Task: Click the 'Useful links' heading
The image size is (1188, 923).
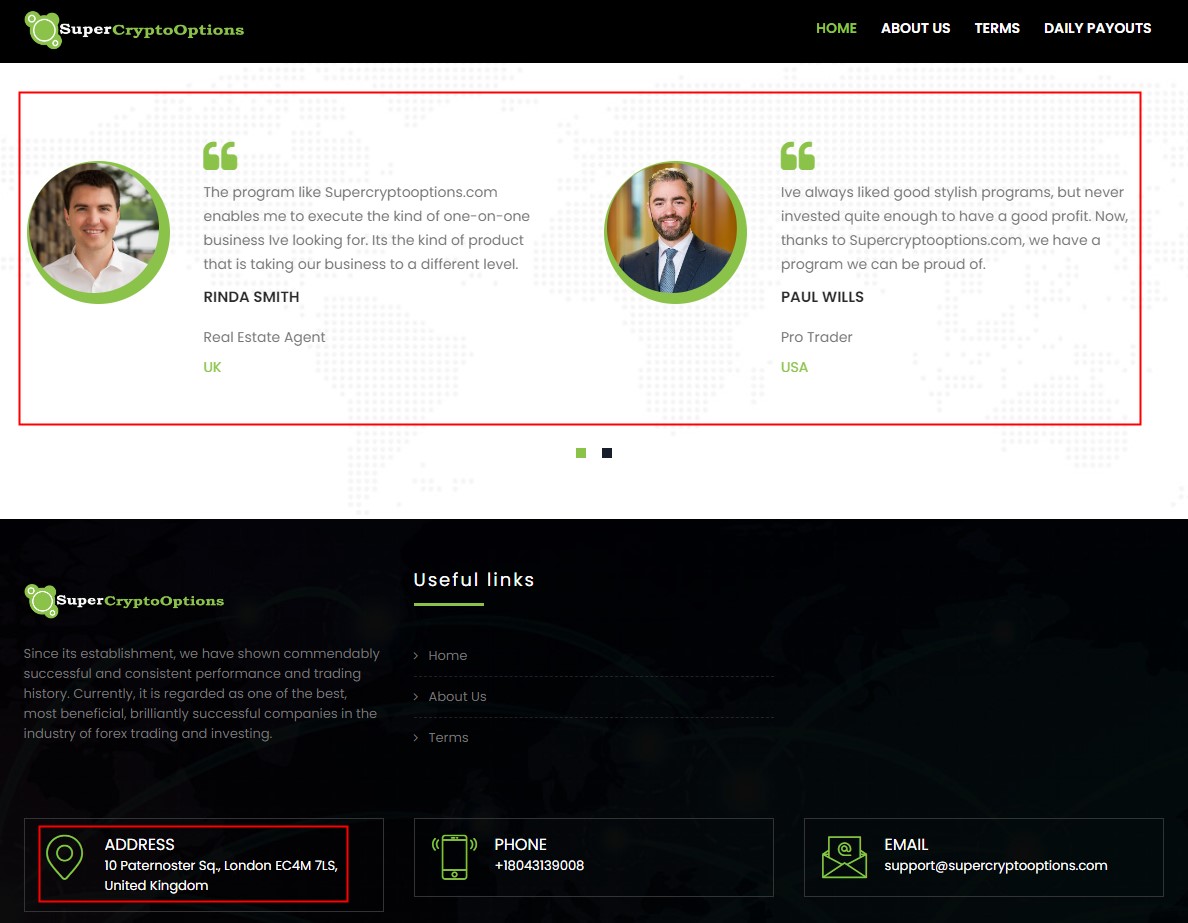Action: 474,580
